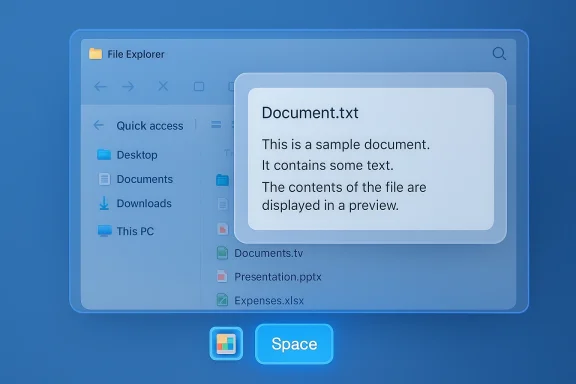This screenshot has height=384, width=576.
Task: Select the Presentation.pptx file
Action: pyautogui.click(x=269, y=277)
